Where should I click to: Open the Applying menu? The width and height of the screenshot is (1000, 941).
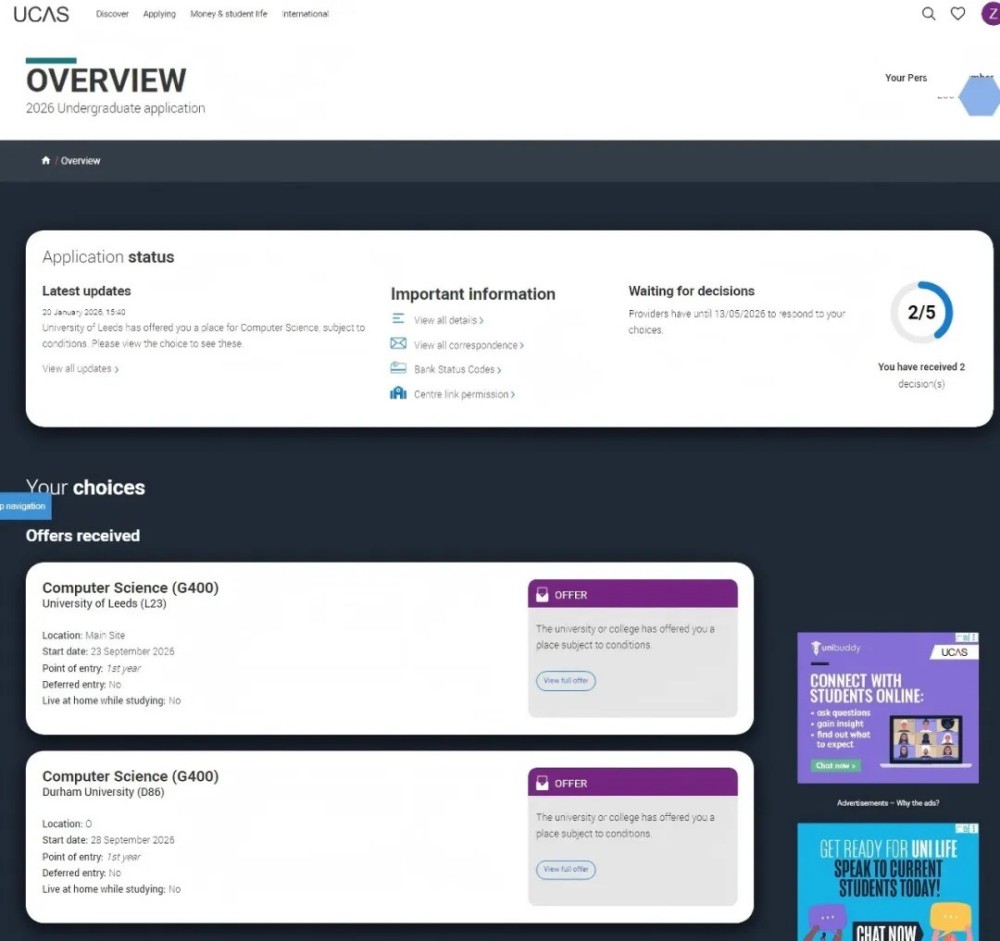tap(159, 14)
